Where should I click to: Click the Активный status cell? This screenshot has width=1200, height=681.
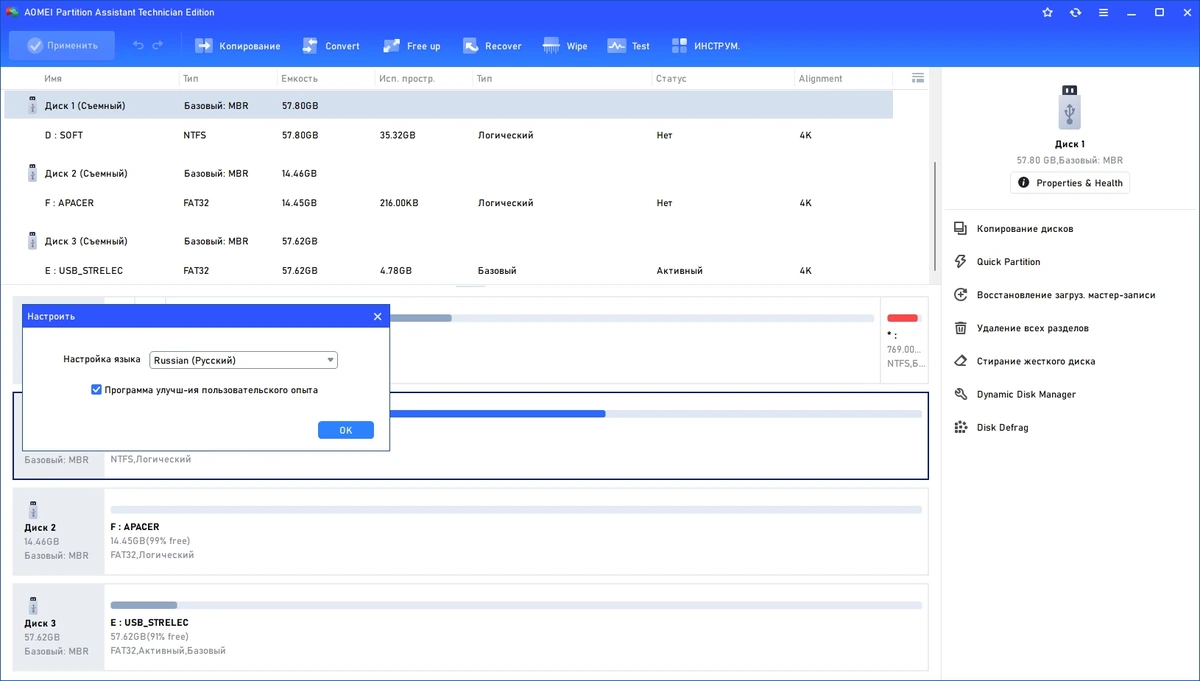(680, 271)
